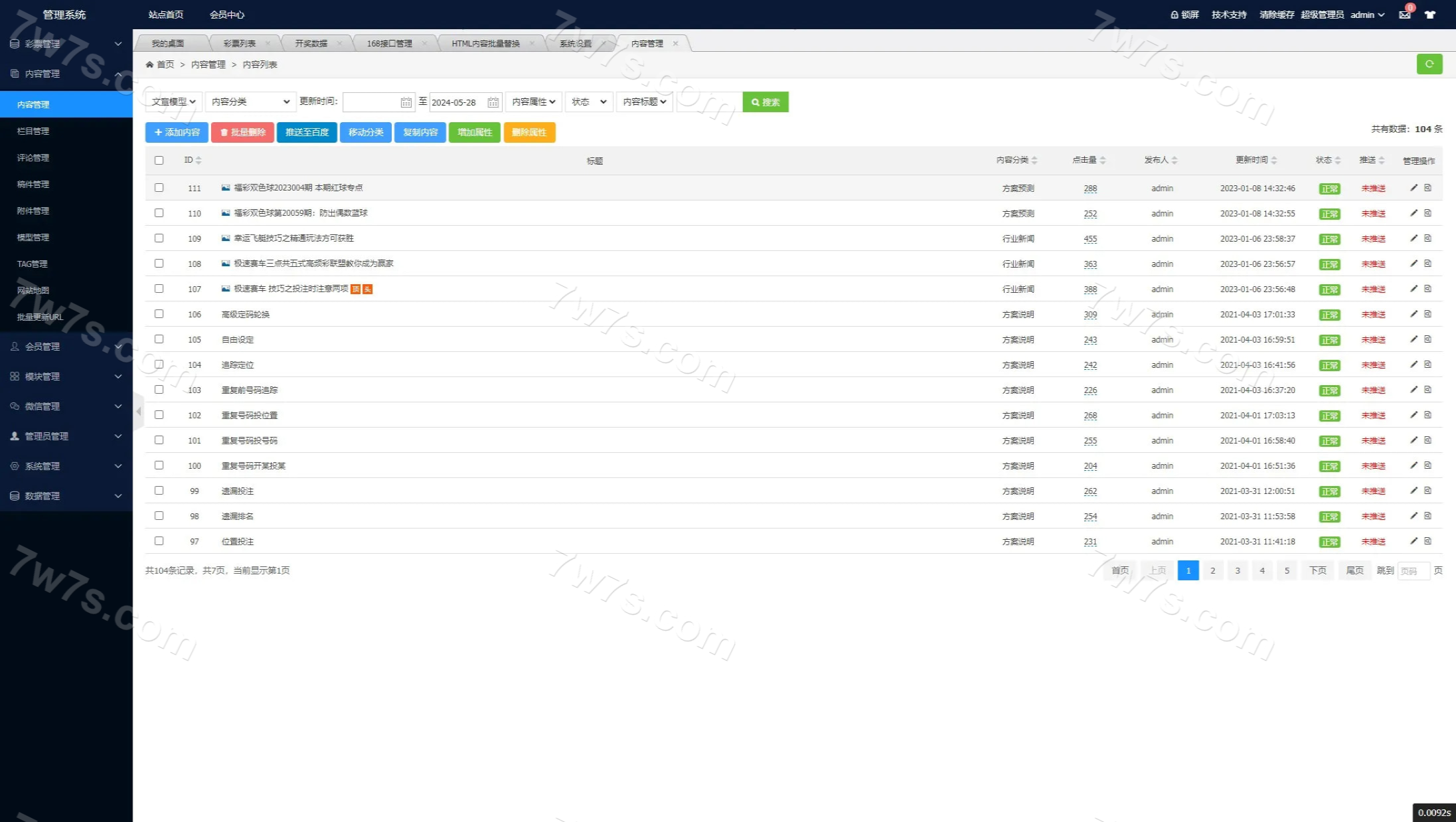Click the 页码 jump-to-page input field
Viewport: 1456px width, 822px height.
tap(1412, 570)
